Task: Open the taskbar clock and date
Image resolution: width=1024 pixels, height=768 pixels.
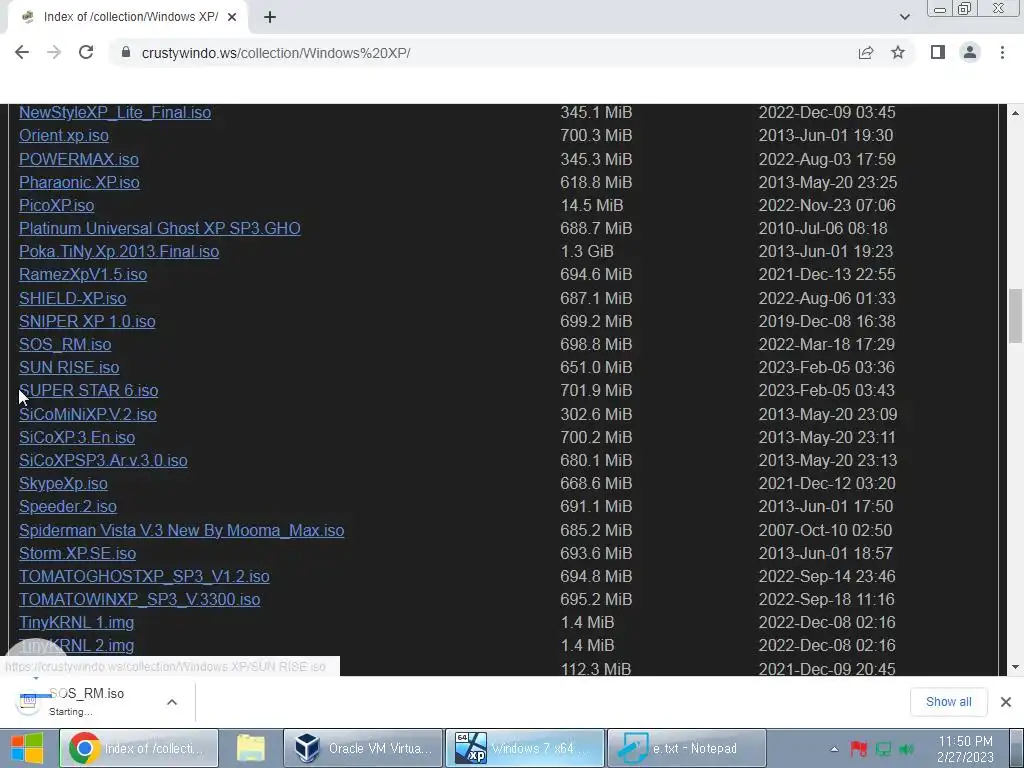Action: (x=965, y=749)
